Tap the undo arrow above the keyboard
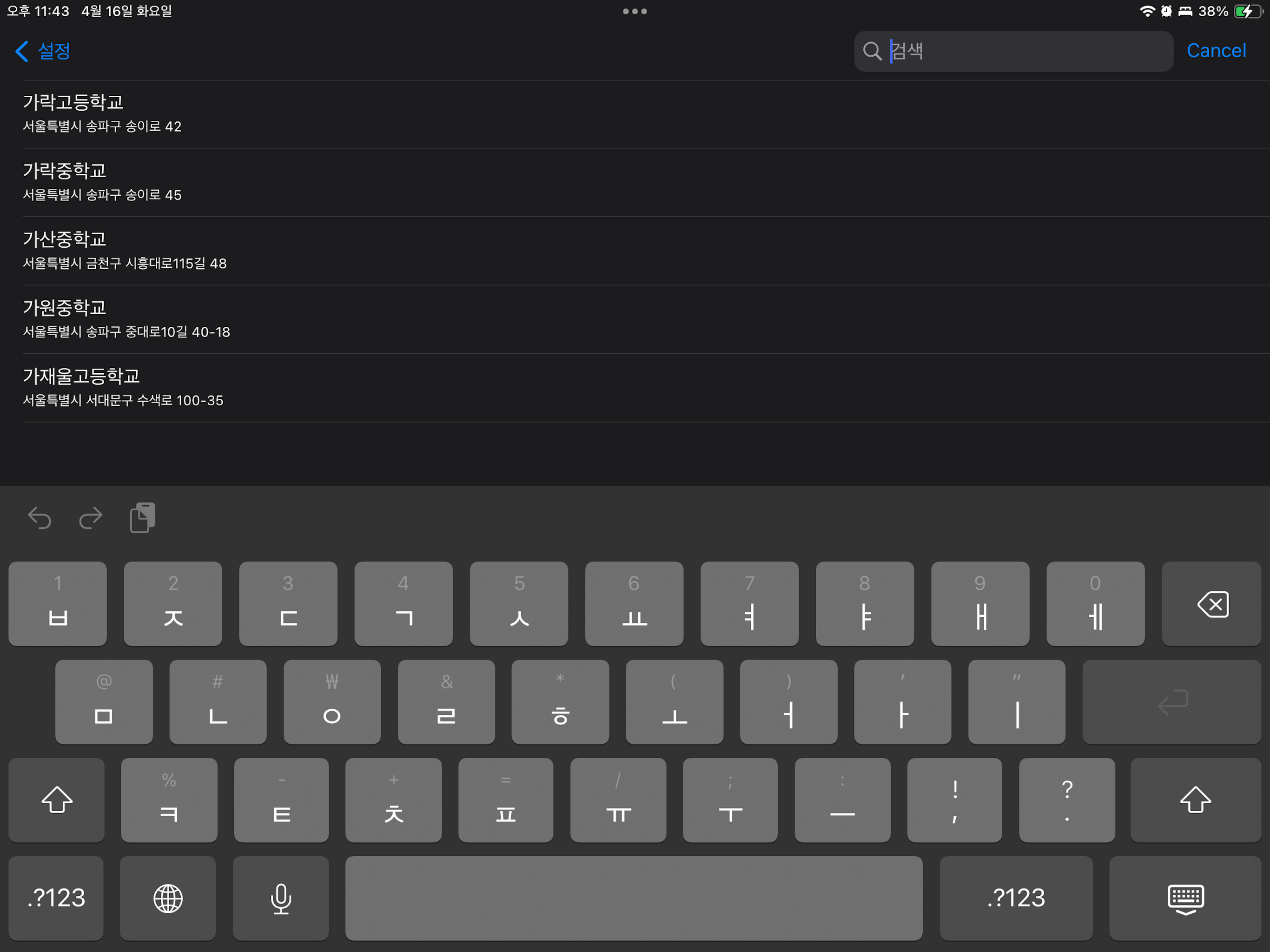Screen dimensions: 1270x952 pyautogui.click(x=40, y=518)
